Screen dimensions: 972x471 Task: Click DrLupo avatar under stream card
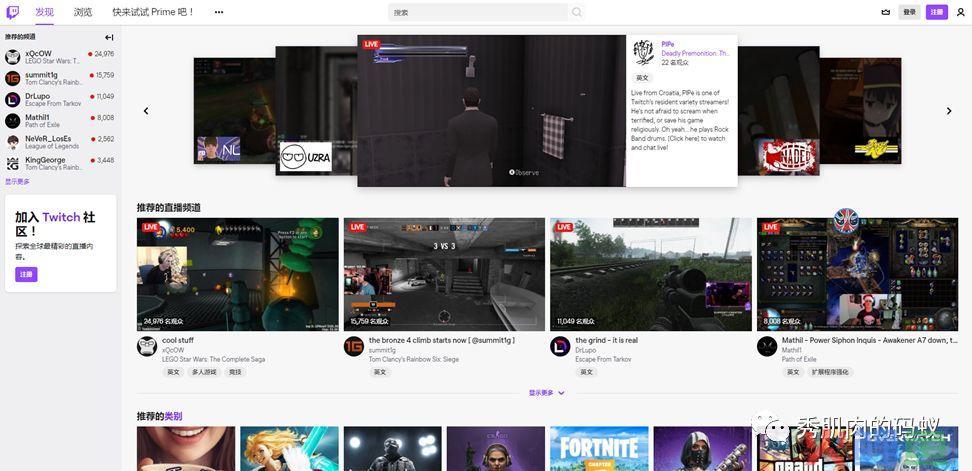pyautogui.click(x=560, y=346)
